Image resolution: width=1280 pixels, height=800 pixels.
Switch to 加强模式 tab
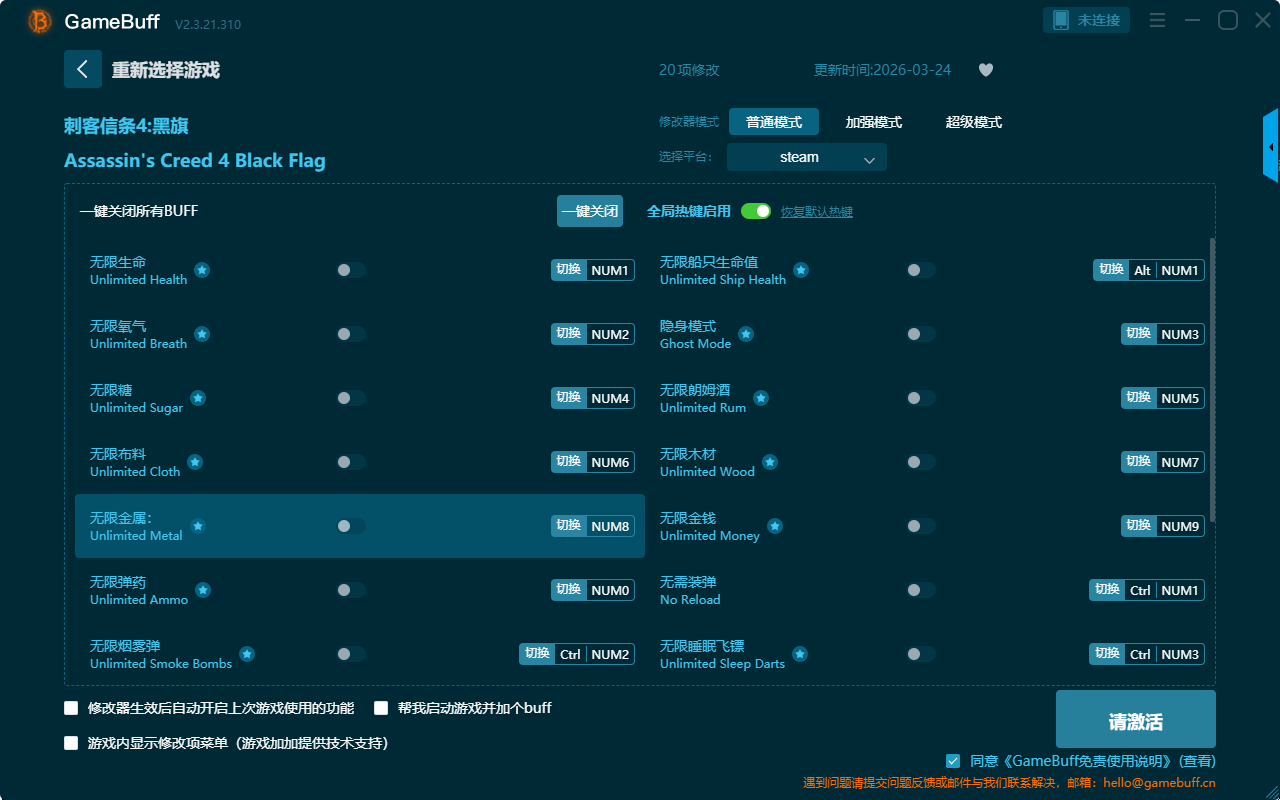[873, 122]
